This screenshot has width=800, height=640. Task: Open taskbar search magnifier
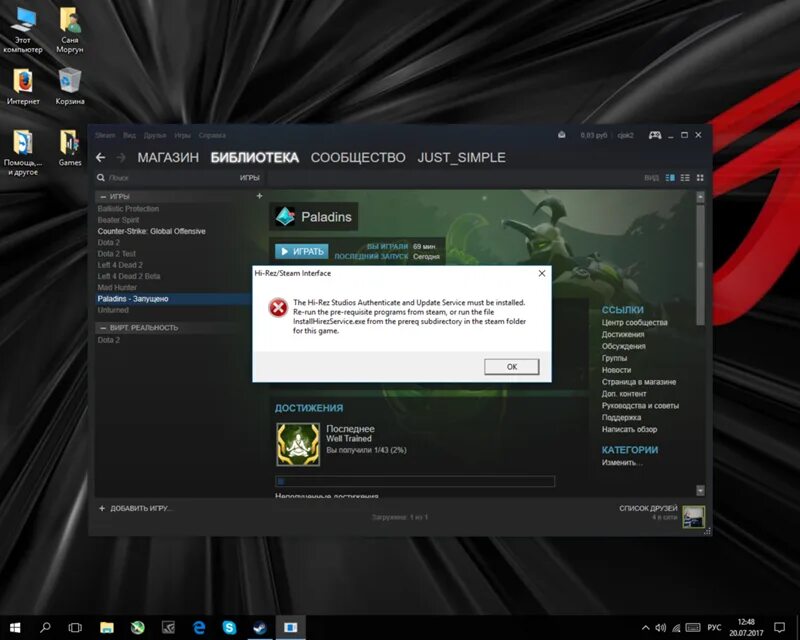tap(45, 627)
